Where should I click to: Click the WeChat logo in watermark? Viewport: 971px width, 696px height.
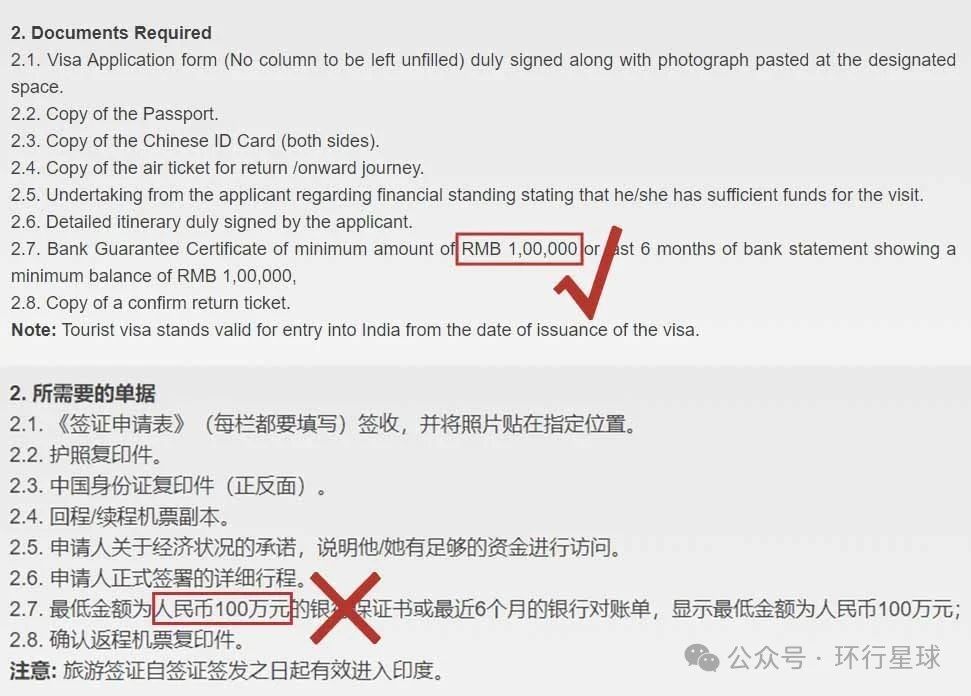tap(702, 658)
